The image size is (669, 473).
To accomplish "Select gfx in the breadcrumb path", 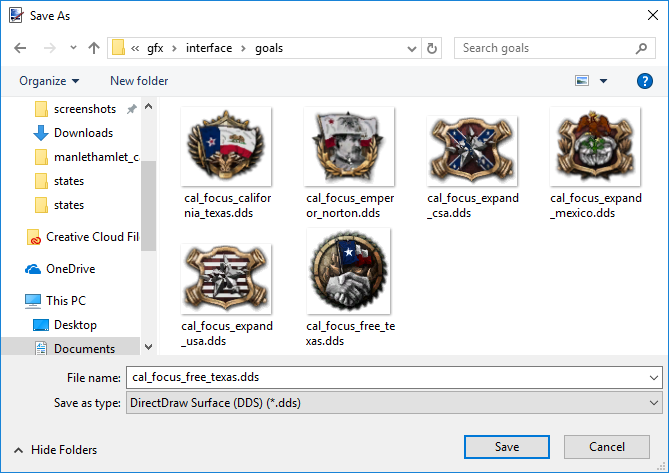I will (x=155, y=48).
